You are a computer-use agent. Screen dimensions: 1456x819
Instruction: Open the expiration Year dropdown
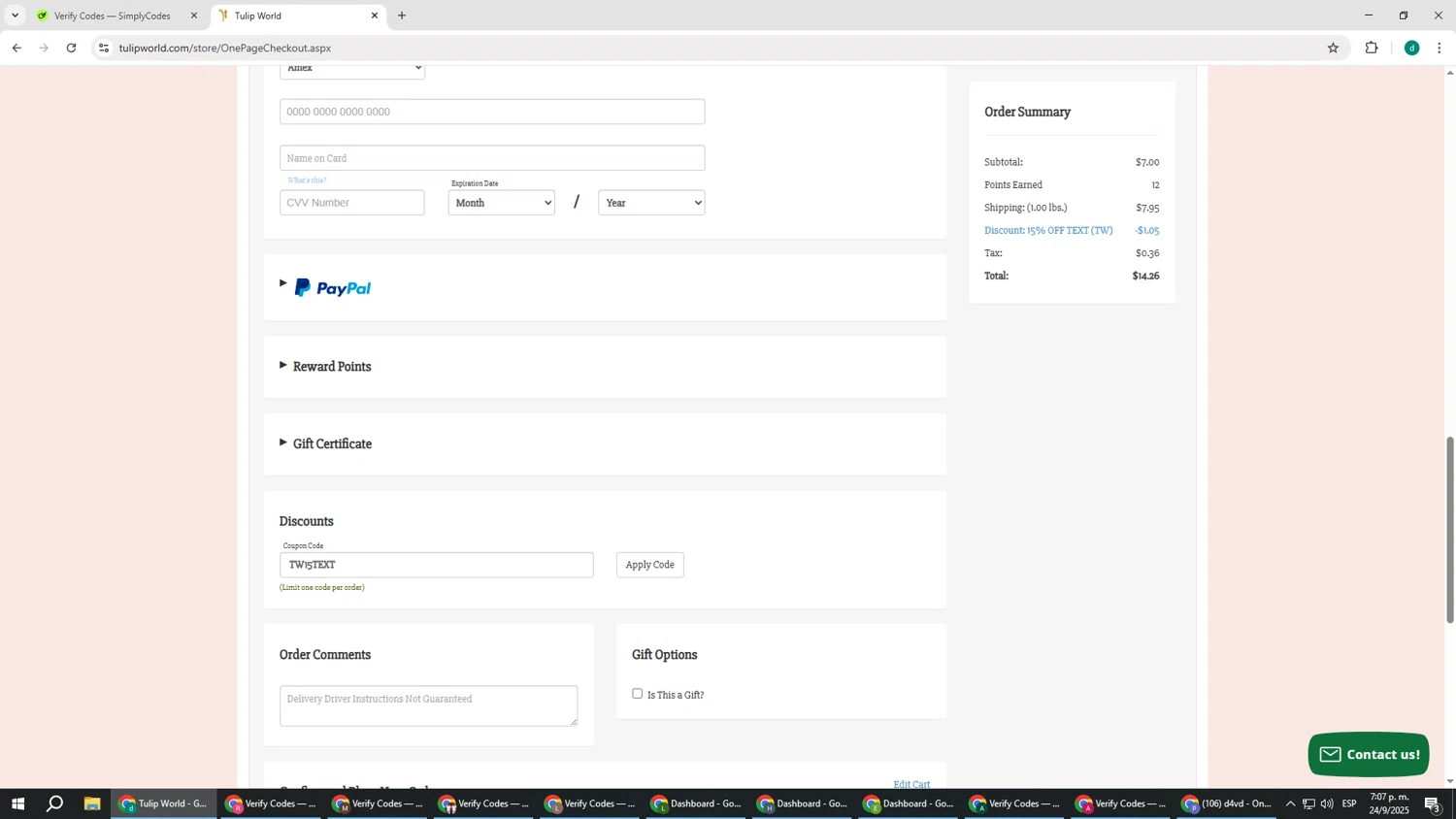point(651,203)
